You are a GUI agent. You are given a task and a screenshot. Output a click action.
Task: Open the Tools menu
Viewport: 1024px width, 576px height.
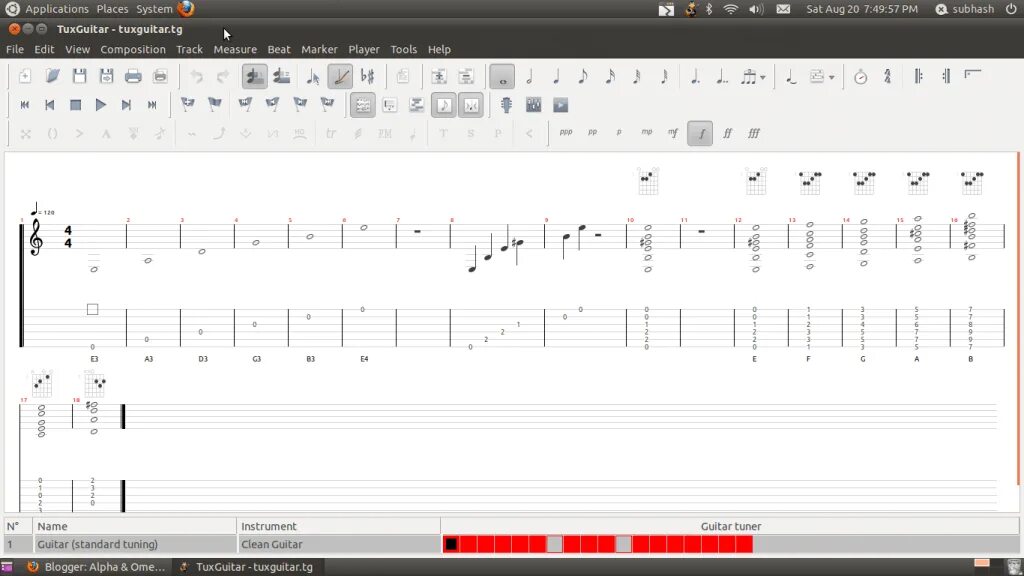pos(404,50)
